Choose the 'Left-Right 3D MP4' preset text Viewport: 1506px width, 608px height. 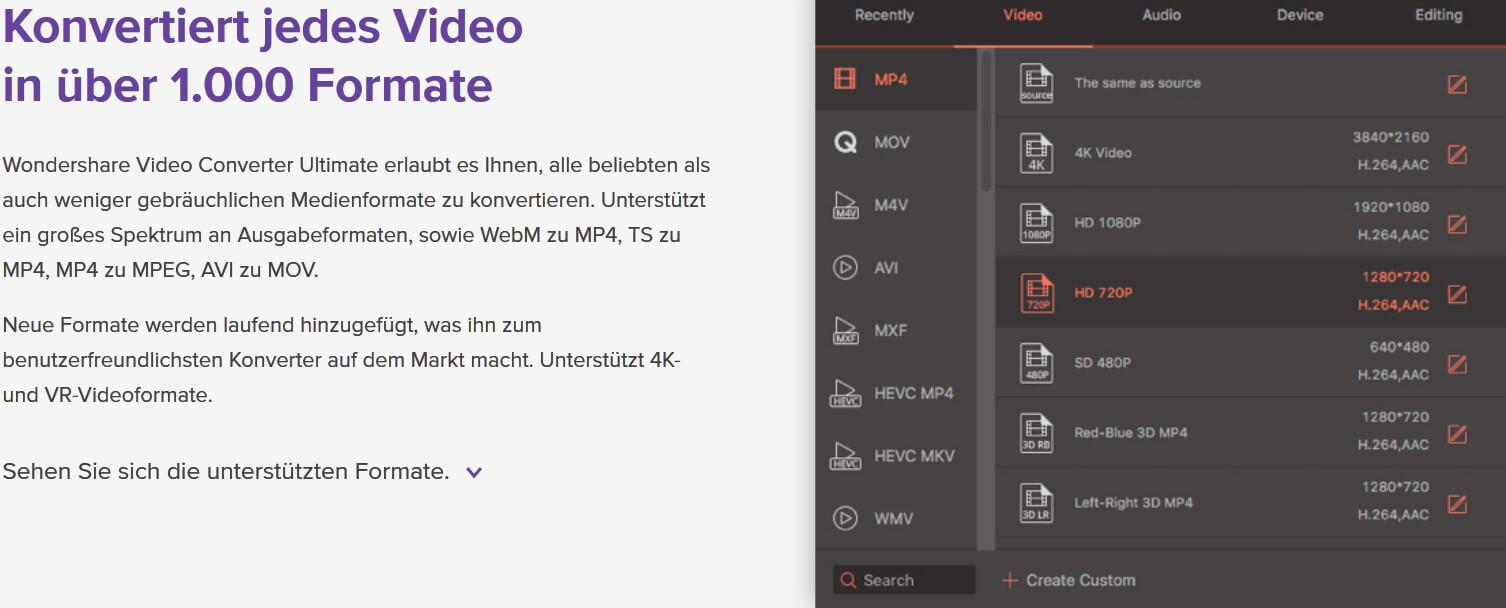[1133, 503]
